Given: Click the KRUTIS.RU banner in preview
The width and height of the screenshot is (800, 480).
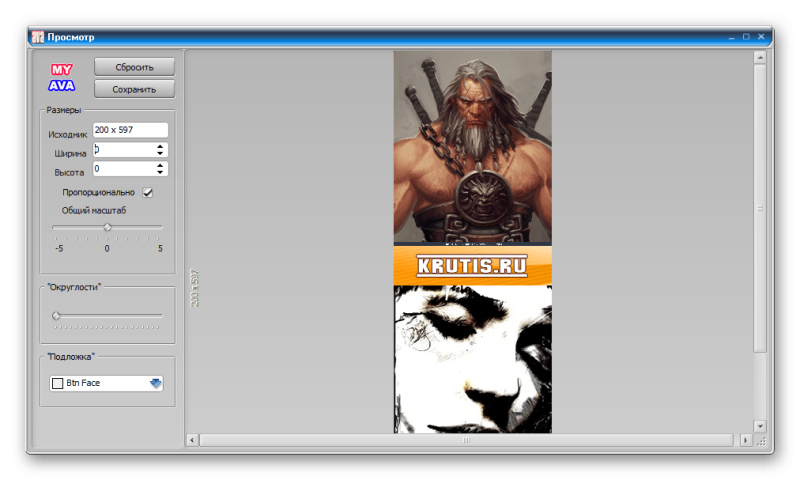Looking at the screenshot, I should click(472, 265).
